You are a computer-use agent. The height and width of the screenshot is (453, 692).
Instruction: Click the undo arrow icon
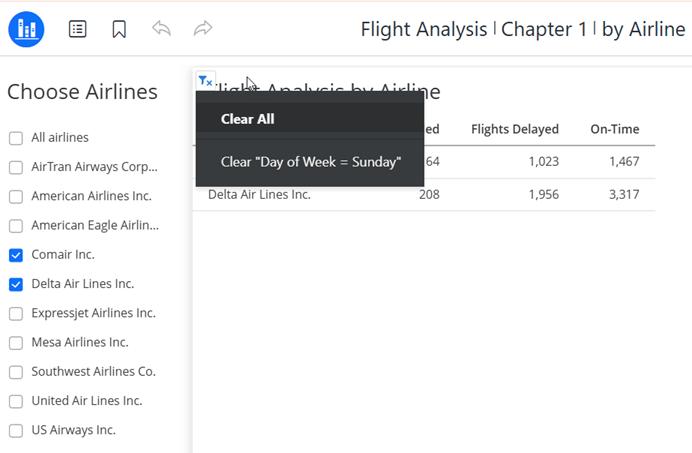(x=161, y=29)
